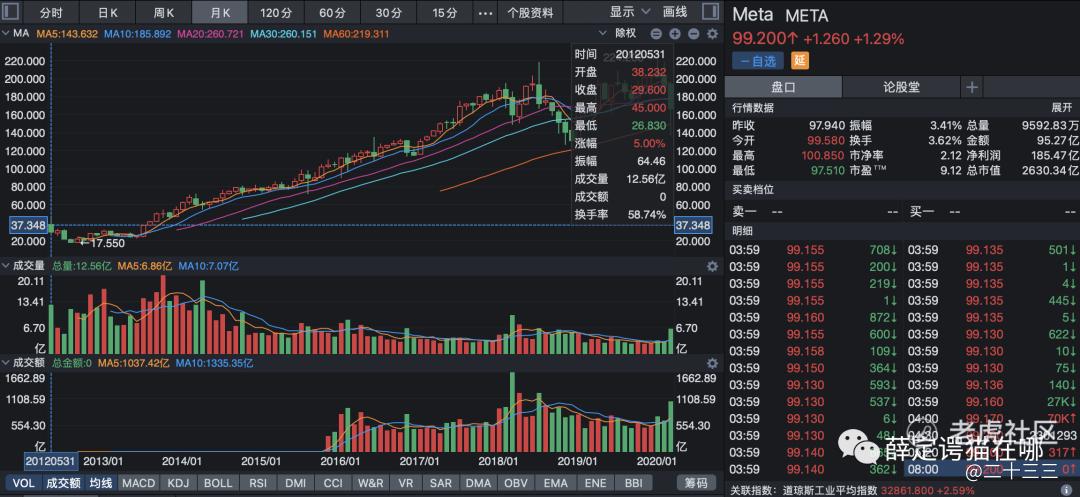Remove META from 自选 watchlist
The height and width of the screenshot is (497, 1080).
click(x=759, y=61)
